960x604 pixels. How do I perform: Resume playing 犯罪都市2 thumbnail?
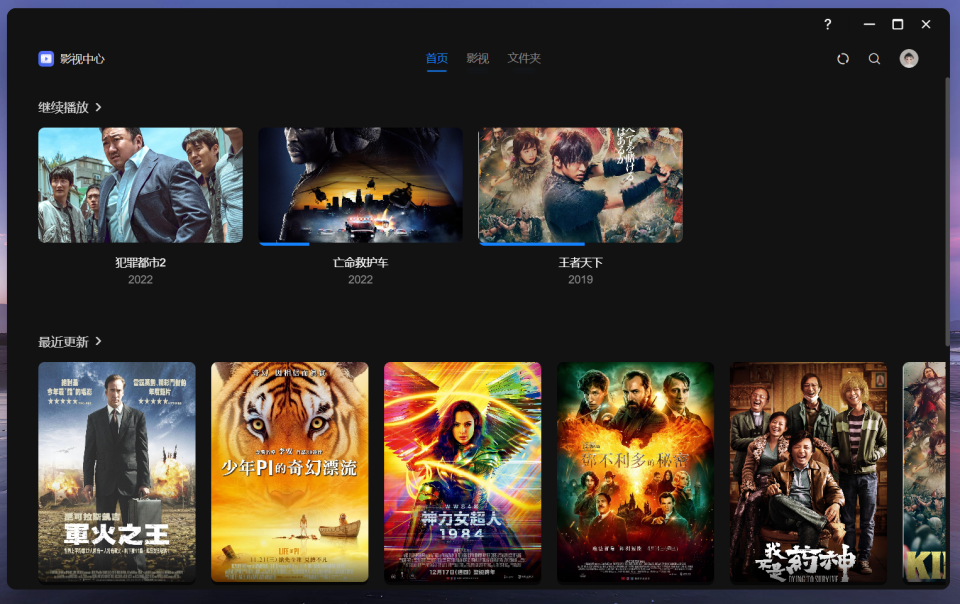point(140,185)
